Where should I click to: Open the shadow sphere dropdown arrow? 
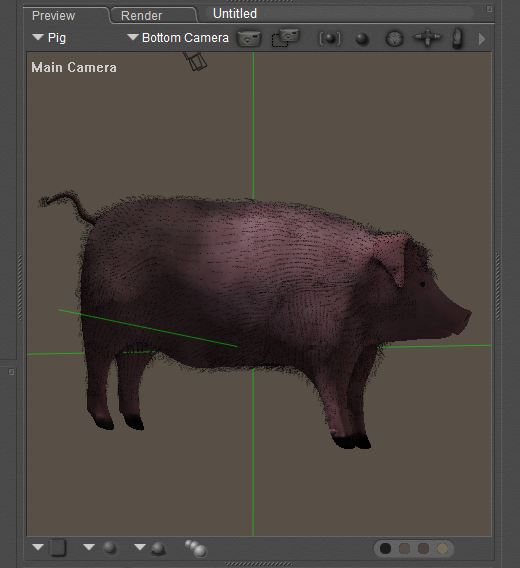point(140,547)
